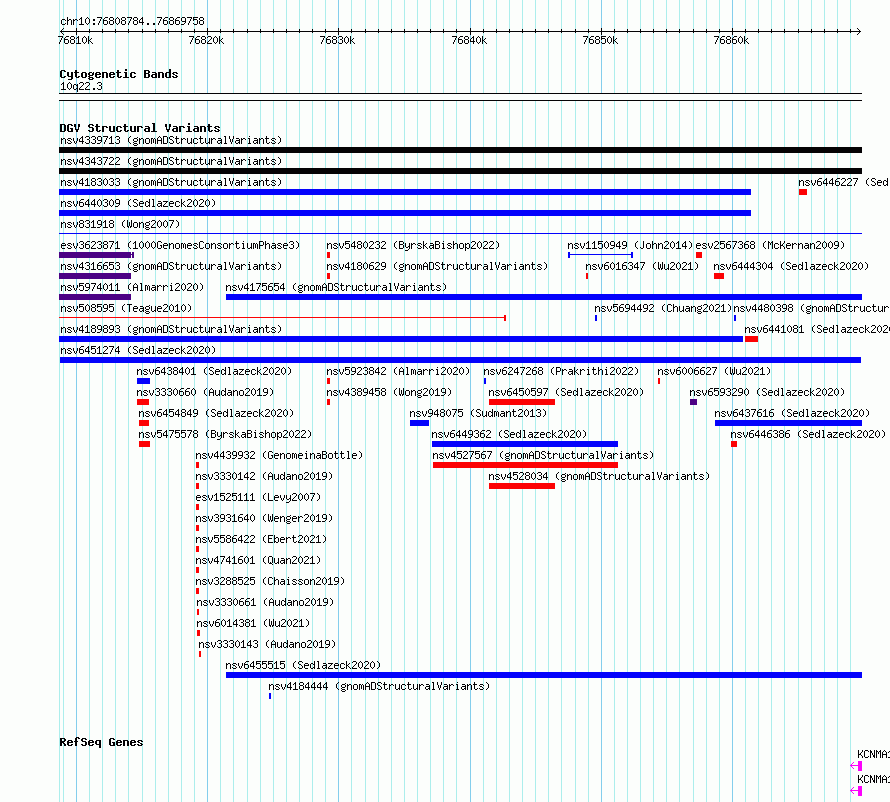The width and height of the screenshot is (890, 802).
Task: Click the nsv6016347 (Wu2021) label
Action: (x=642, y=266)
